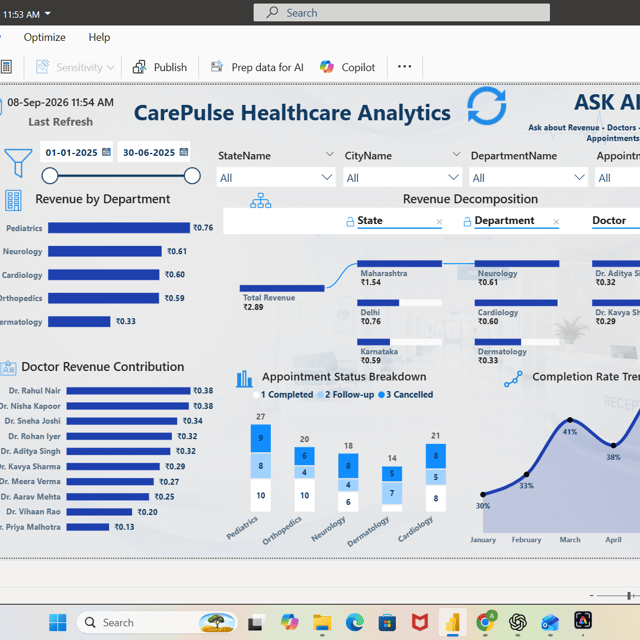Click the start date field 01-01-2025
This screenshot has width=640, height=640.
coord(71,152)
